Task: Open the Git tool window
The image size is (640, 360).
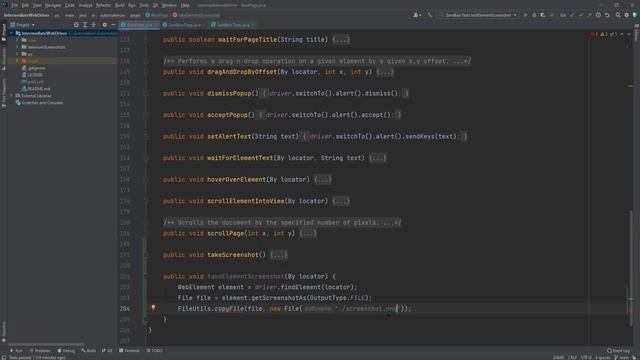Action: (x=107, y=351)
